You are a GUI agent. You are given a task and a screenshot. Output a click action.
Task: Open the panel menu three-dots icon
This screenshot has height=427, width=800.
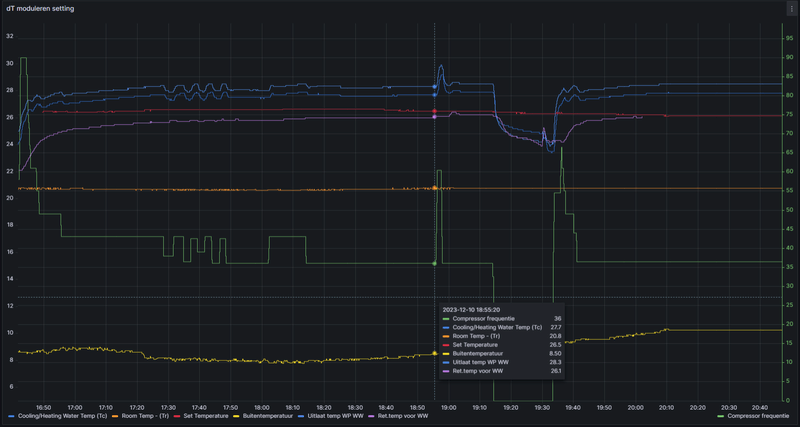tap(791, 8)
